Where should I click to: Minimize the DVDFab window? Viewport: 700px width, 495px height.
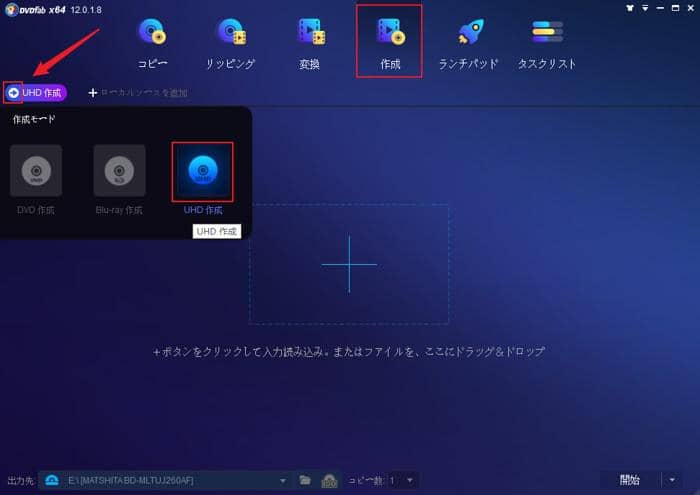pos(660,8)
